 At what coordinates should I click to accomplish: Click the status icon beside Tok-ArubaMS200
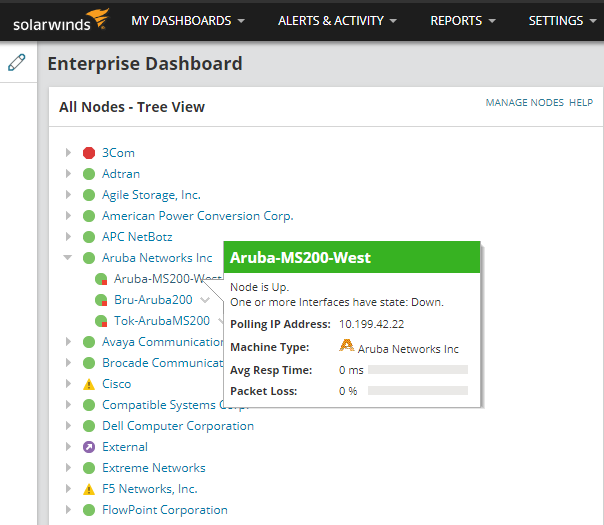pyautogui.click(x=101, y=321)
